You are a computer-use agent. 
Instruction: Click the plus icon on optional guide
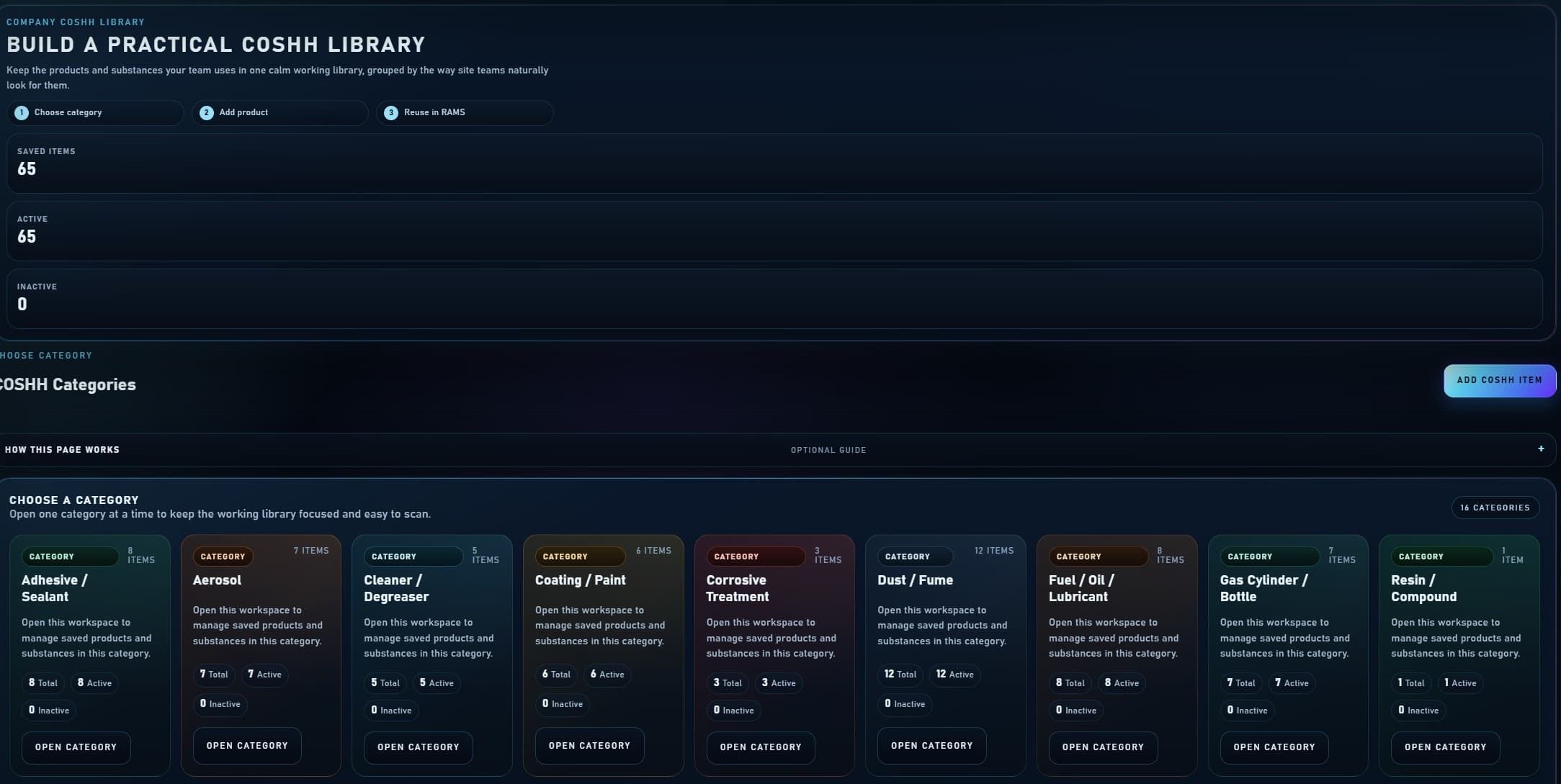coord(1541,449)
